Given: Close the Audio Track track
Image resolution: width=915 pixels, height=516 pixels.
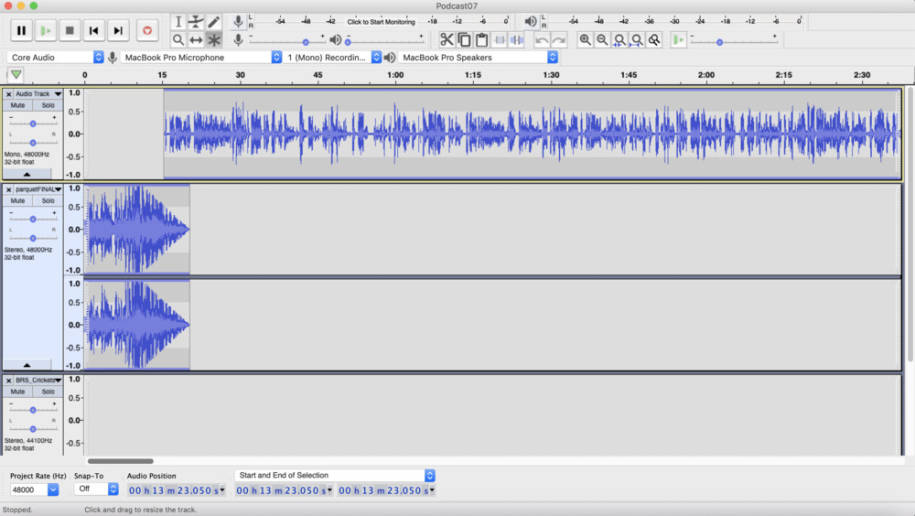Looking at the screenshot, I should tap(9, 93).
